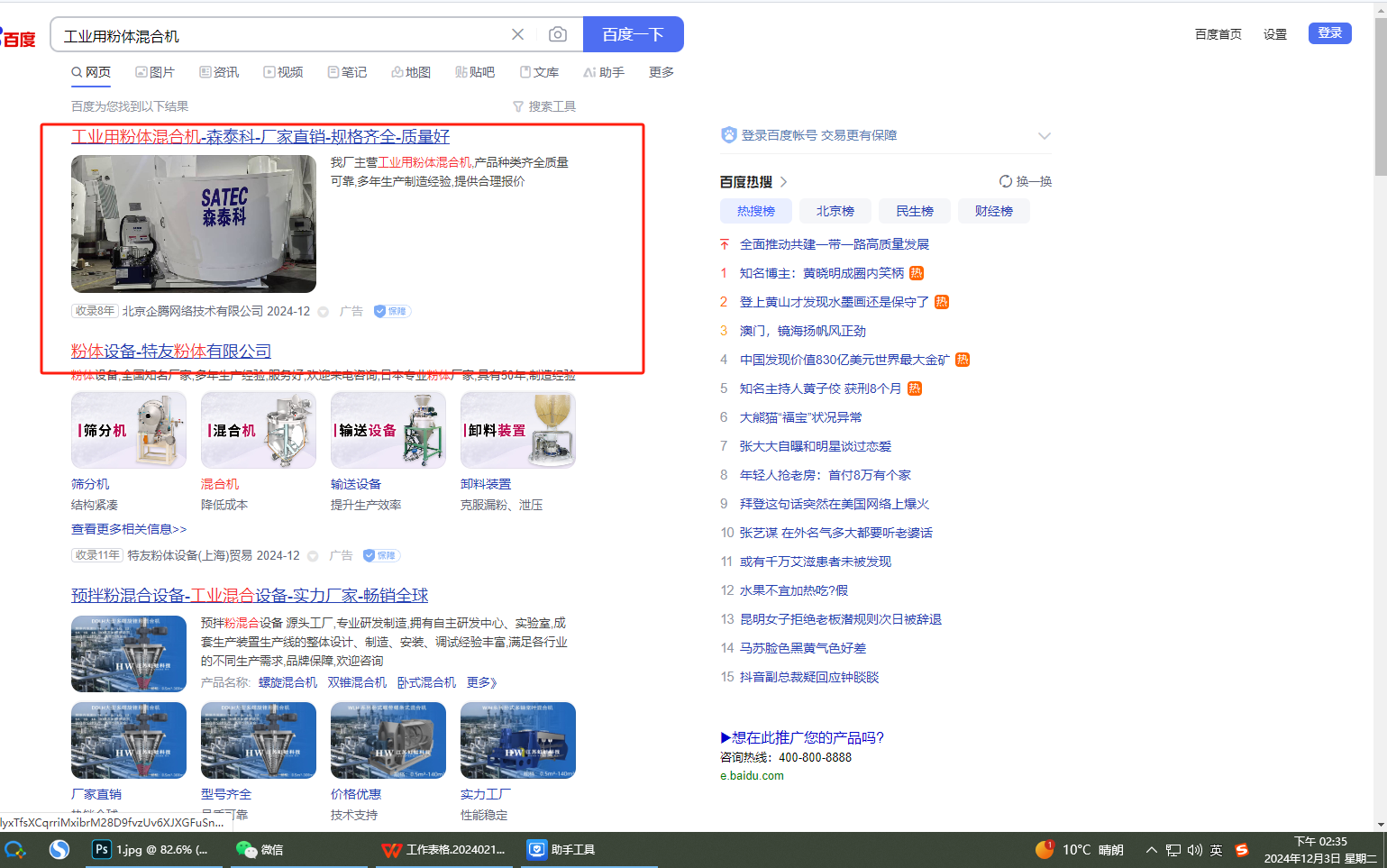Open hot search 全面推动共建一带一路高质量发展
This screenshot has height=868, width=1387.
coord(835,244)
